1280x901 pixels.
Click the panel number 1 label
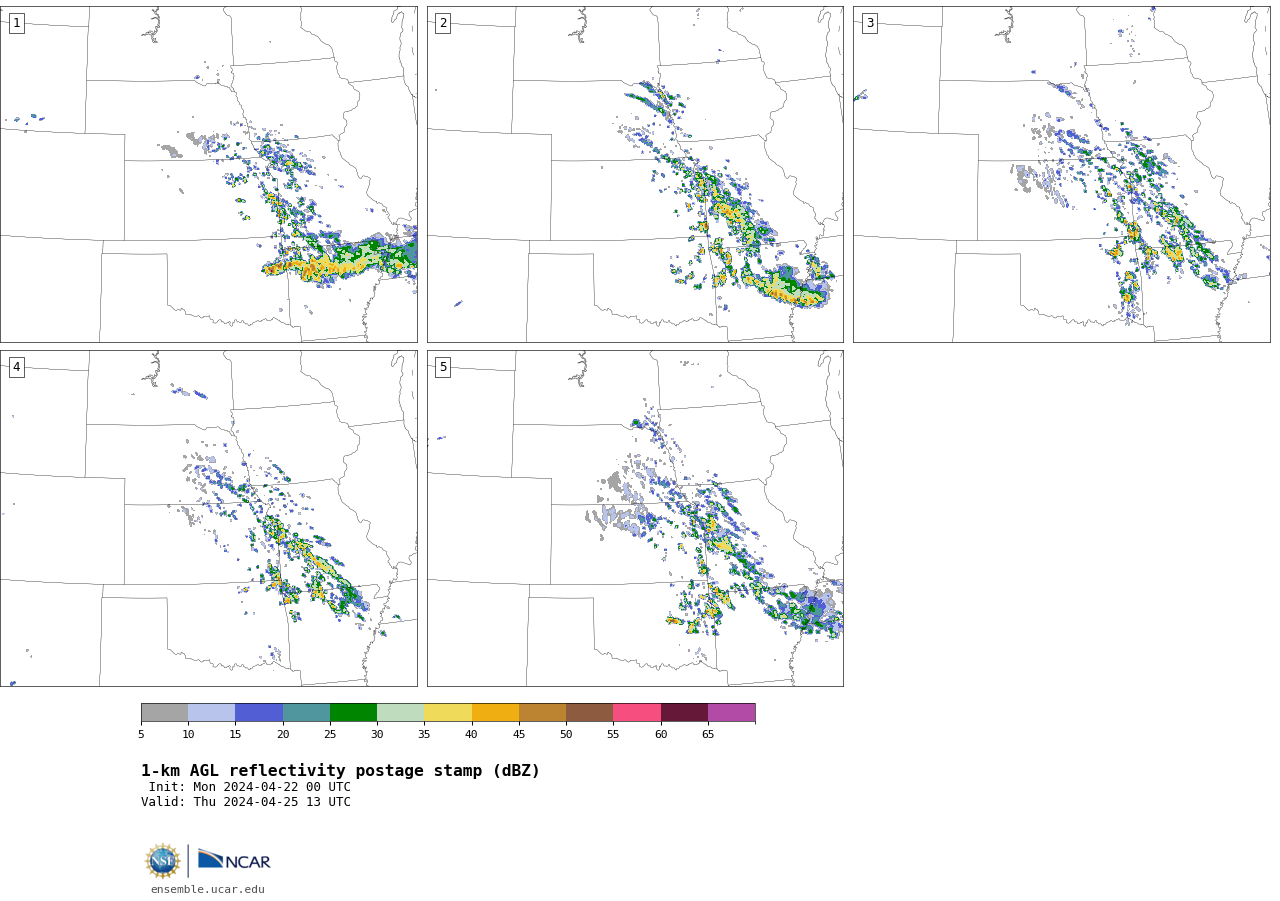(x=16, y=23)
